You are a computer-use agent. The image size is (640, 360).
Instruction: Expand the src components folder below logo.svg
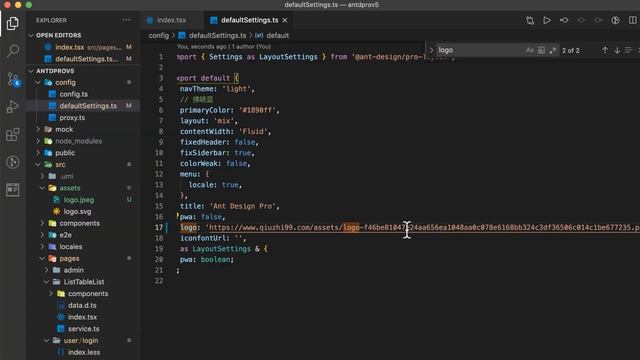pyautogui.click(x=42, y=223)
